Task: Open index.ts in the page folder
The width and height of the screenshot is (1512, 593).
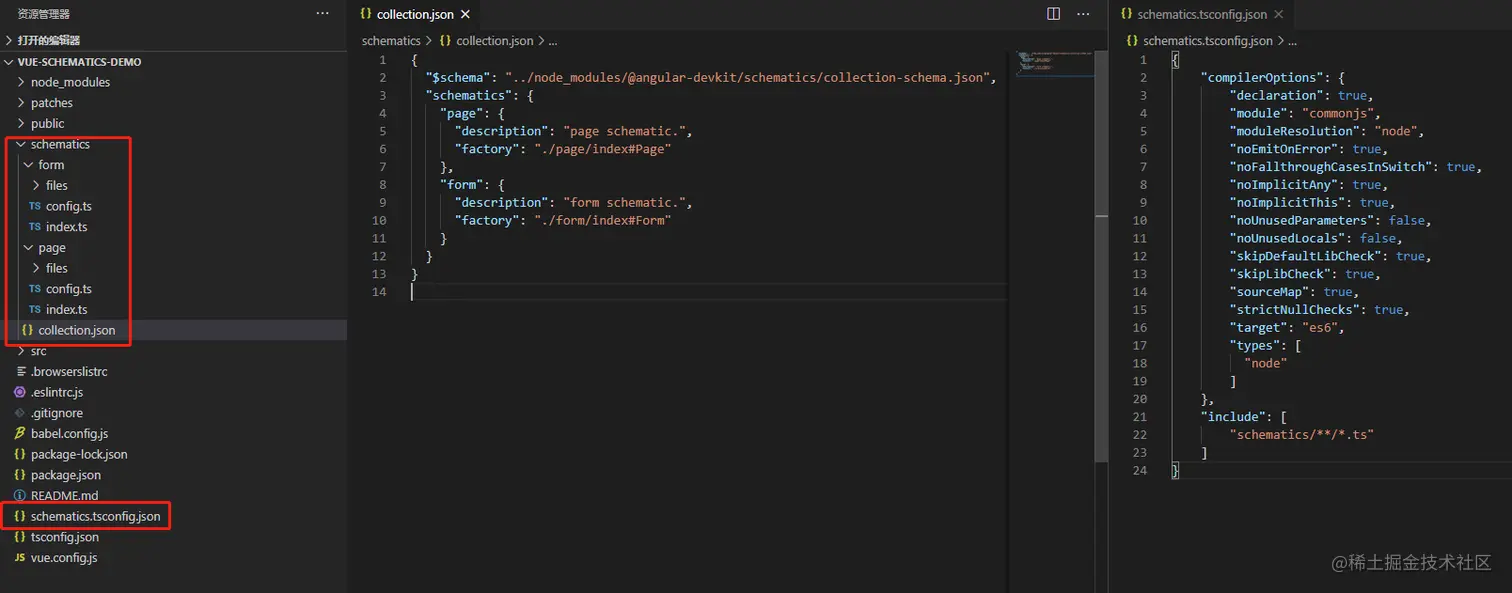Action: click(x=66, y=310)
